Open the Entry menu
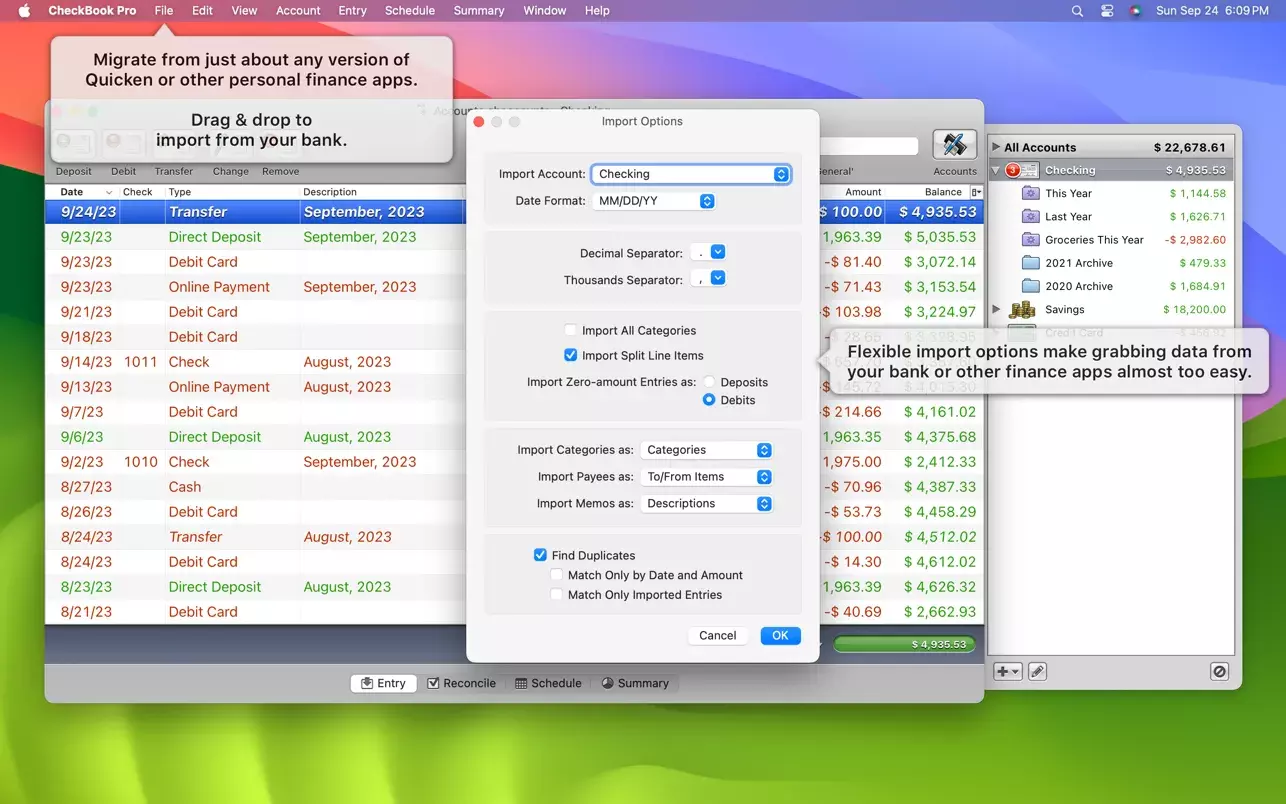Image resolution: width=1286 pixels, height=804 pixels. (x=352, y=10)
